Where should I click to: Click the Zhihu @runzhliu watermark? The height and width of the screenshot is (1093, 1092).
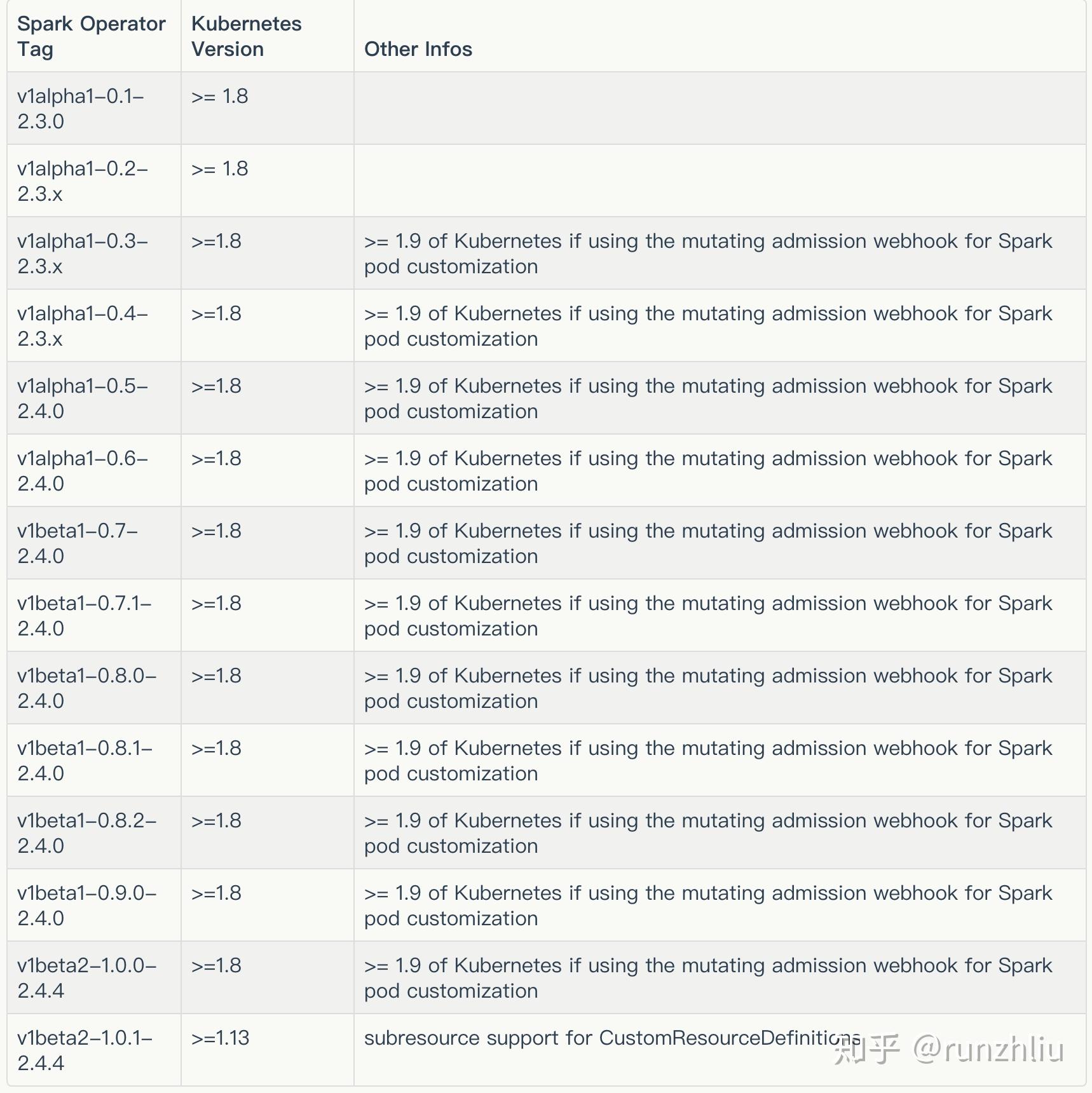click(x=948, y=1049)
